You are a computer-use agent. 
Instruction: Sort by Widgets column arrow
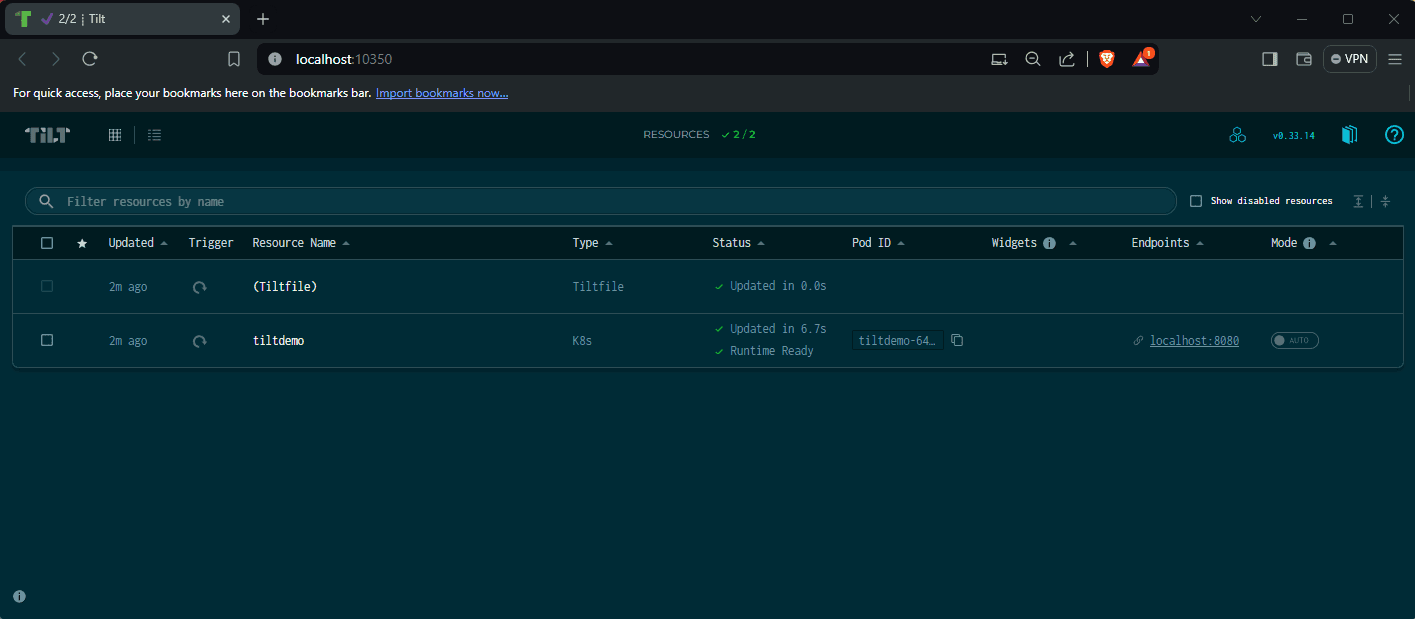click(1073, 243)
